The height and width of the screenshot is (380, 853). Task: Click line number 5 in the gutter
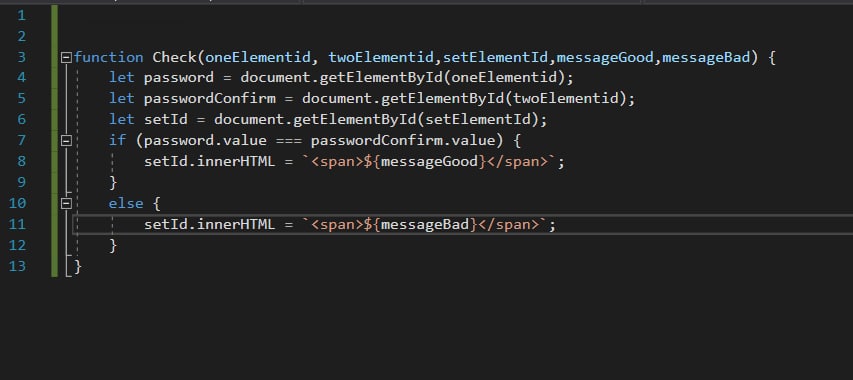(x=22, y=99)
